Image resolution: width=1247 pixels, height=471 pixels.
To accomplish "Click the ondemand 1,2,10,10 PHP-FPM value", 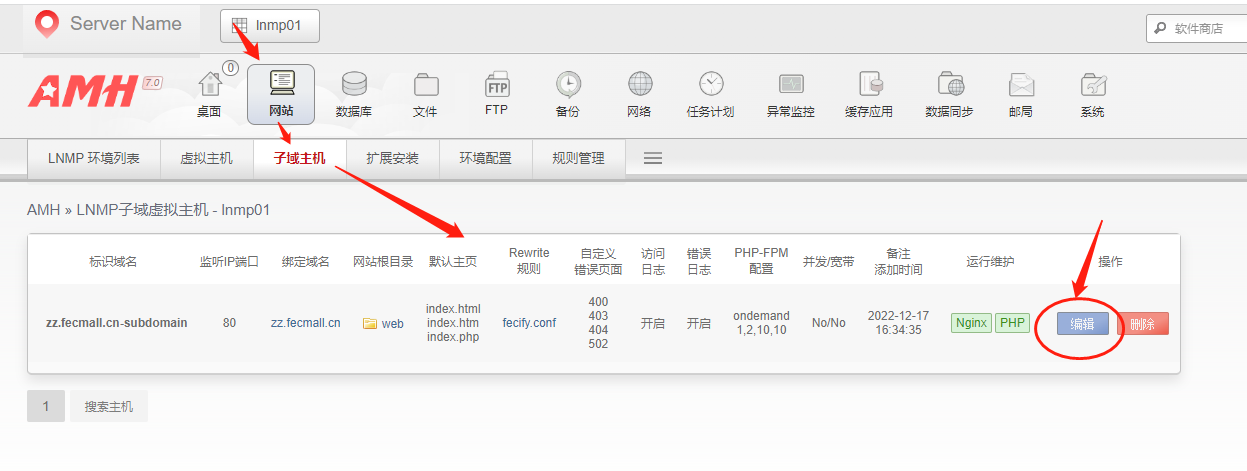I will point(761,322).
